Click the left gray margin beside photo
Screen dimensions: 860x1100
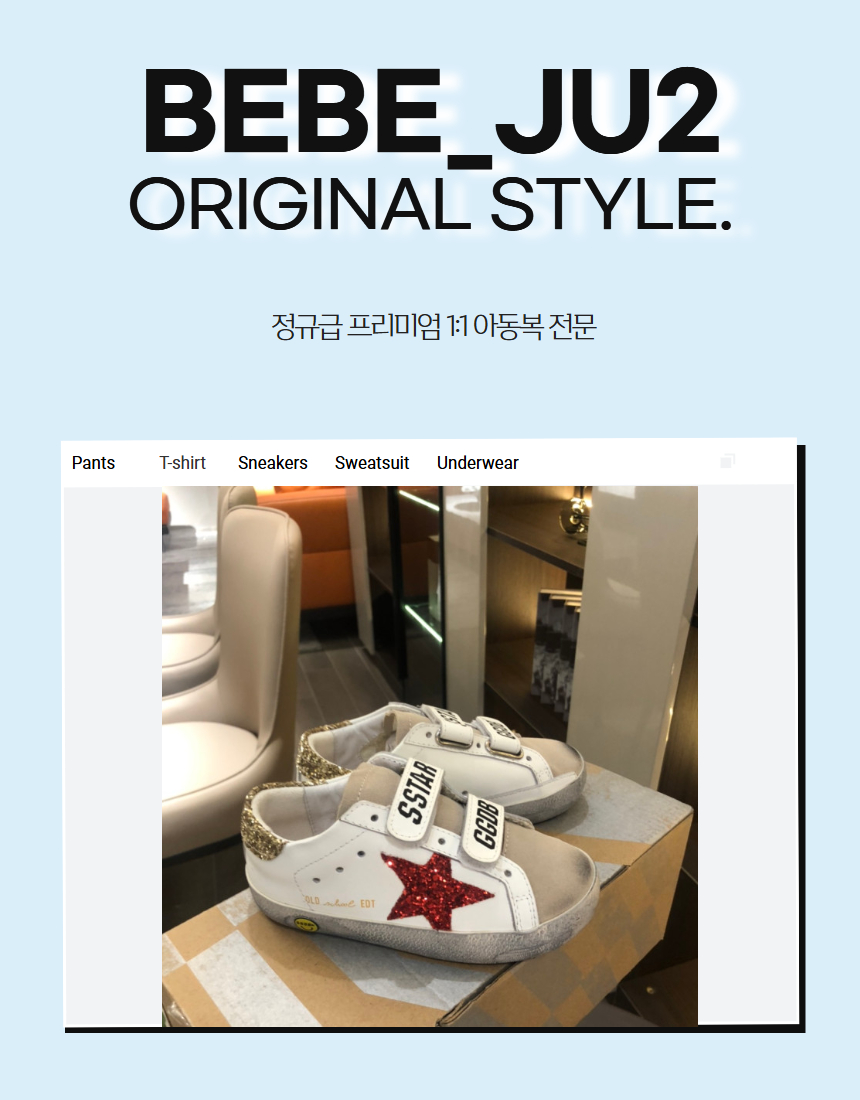[x=113, y=756]
